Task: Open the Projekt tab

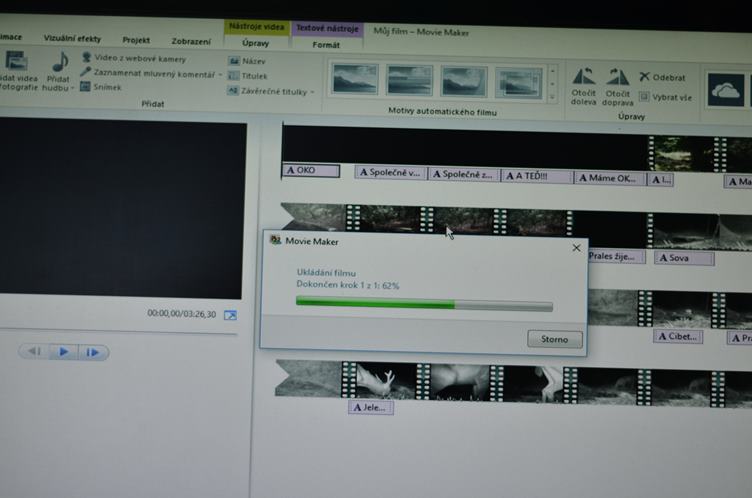Action: tap(136, 40)
